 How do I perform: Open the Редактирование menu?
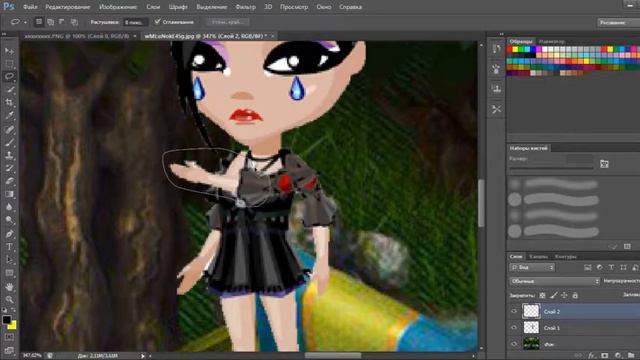click(x=68, y=7)
